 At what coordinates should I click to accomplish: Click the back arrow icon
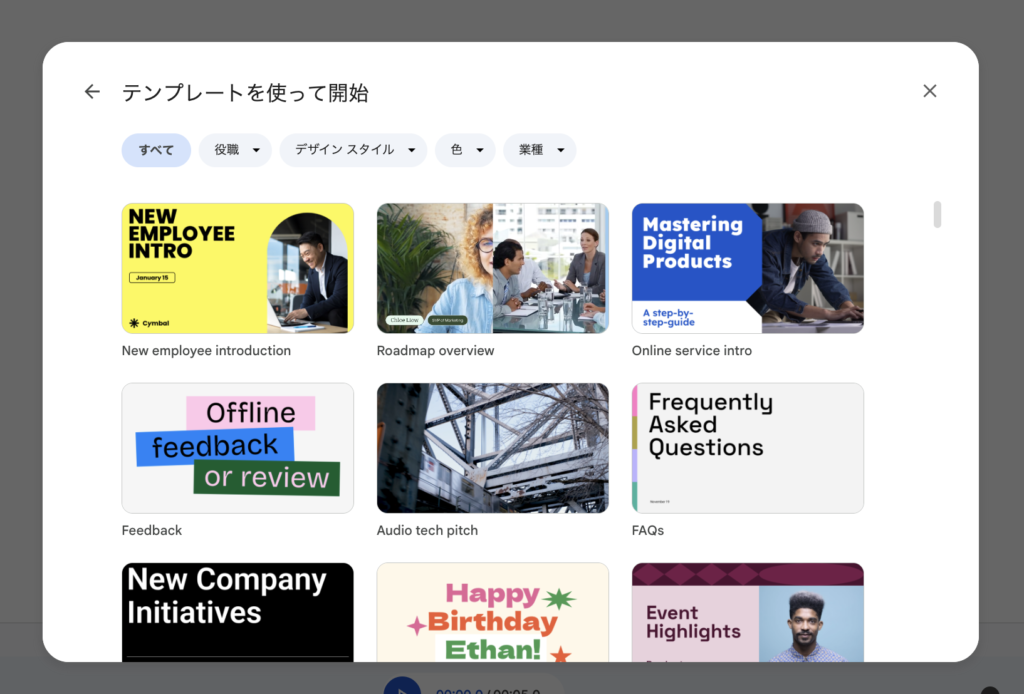click(x=92, y=92)
